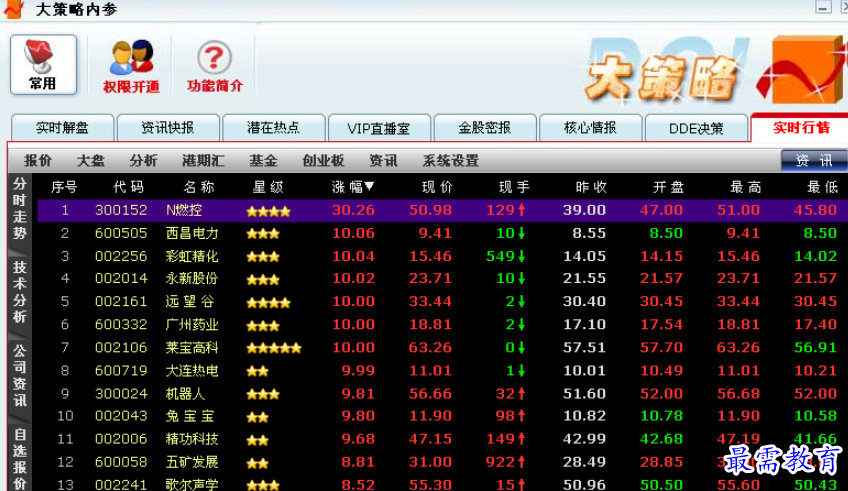Viewport: 848px width, 491px height.
Task: Select stock 机器人
Action: pyautogui.click(x=185, y=394)
